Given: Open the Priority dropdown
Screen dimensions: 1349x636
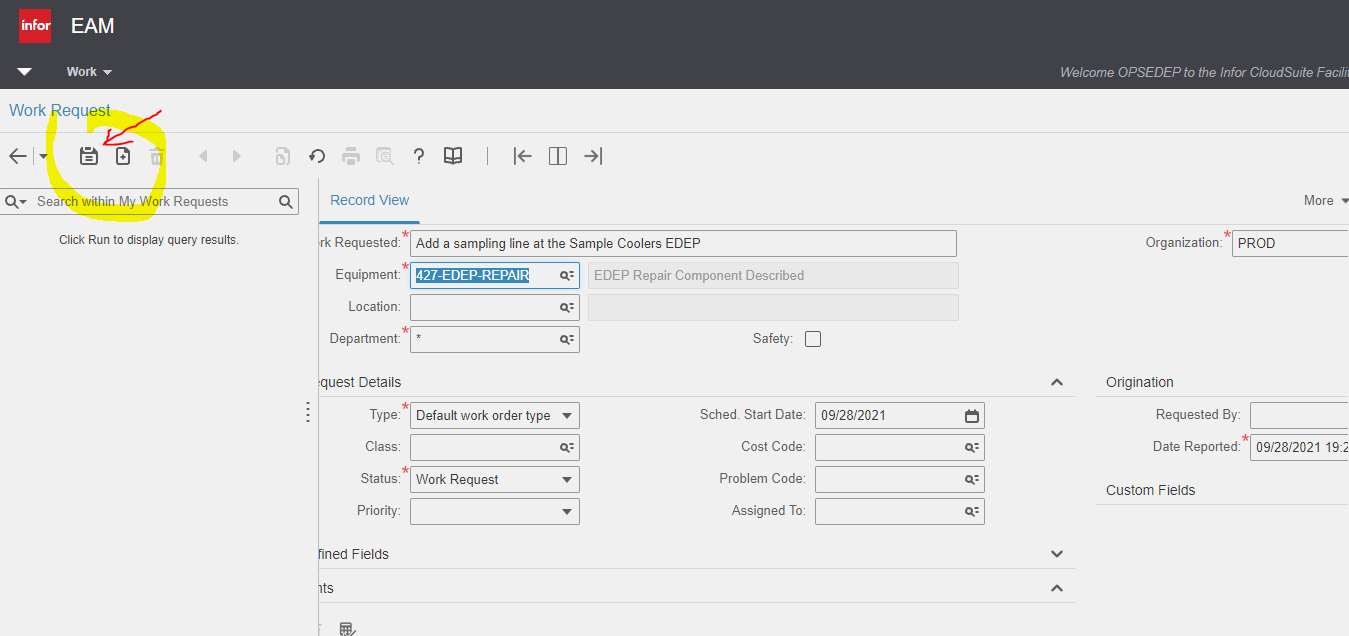Looking at the screenshot, I should click(567, 511).
